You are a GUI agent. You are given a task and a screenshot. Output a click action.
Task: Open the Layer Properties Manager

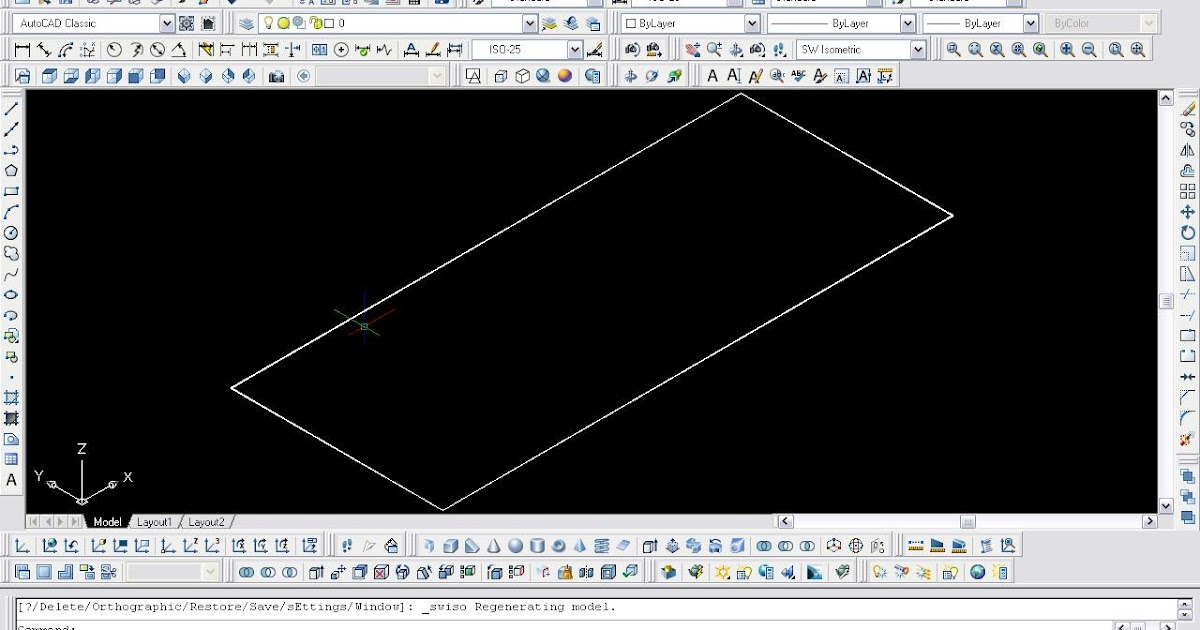click(244, 23)
